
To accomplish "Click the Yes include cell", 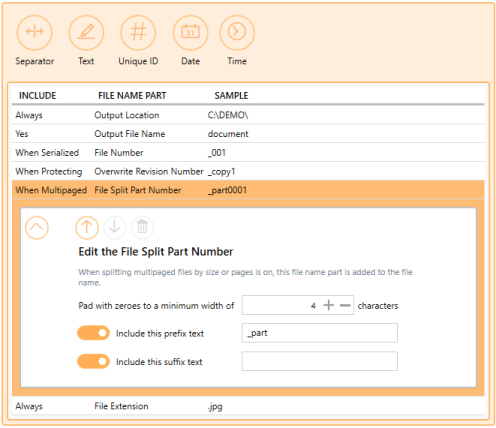I will [x=22, y=134].
